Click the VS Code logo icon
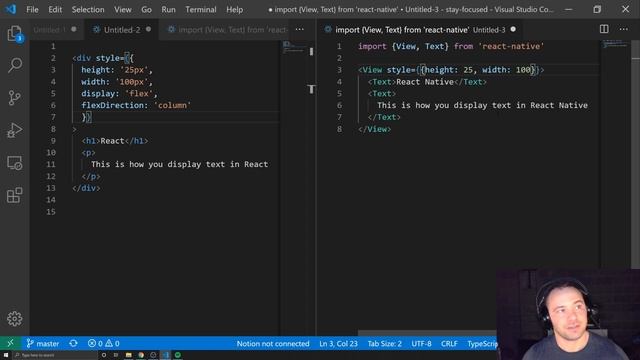The width and height of the screenshot is (640, 360). click(11, 9)
